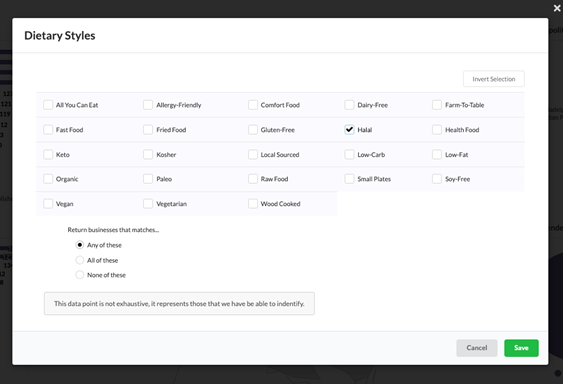Check the Paleo dietary style
Viewport: 563px width, 384px height.
click(148, 179)
